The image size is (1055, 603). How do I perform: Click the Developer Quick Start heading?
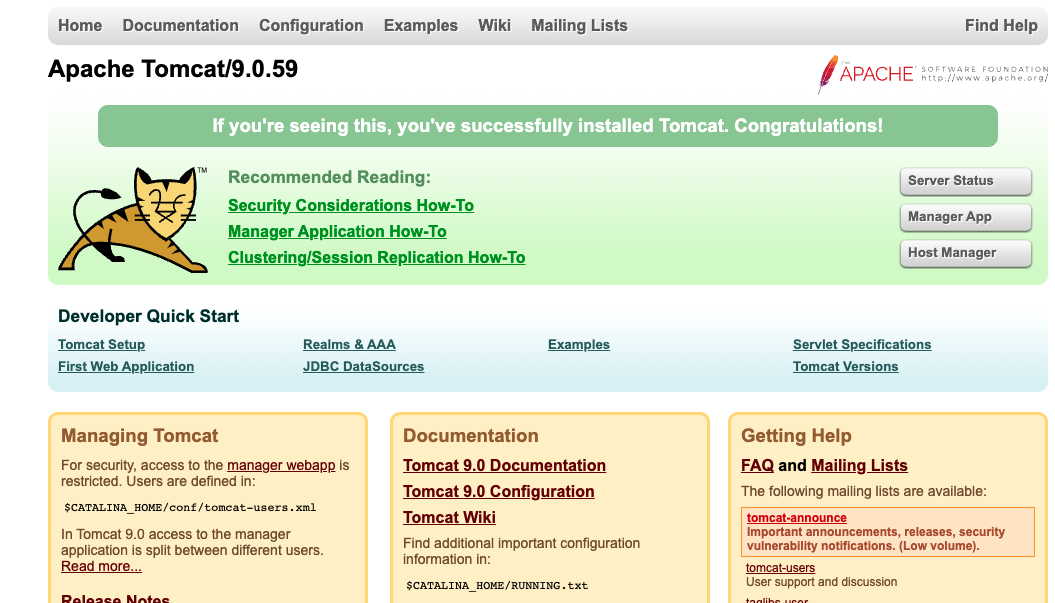click(x=149, y=316)
